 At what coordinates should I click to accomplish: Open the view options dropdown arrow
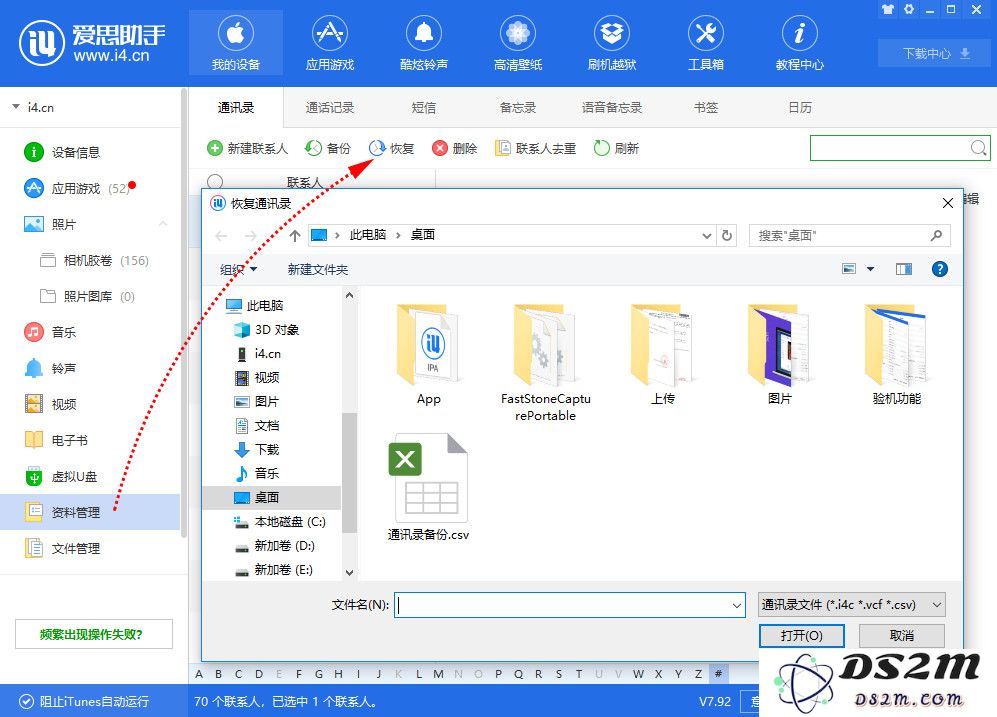coord(870,269)
